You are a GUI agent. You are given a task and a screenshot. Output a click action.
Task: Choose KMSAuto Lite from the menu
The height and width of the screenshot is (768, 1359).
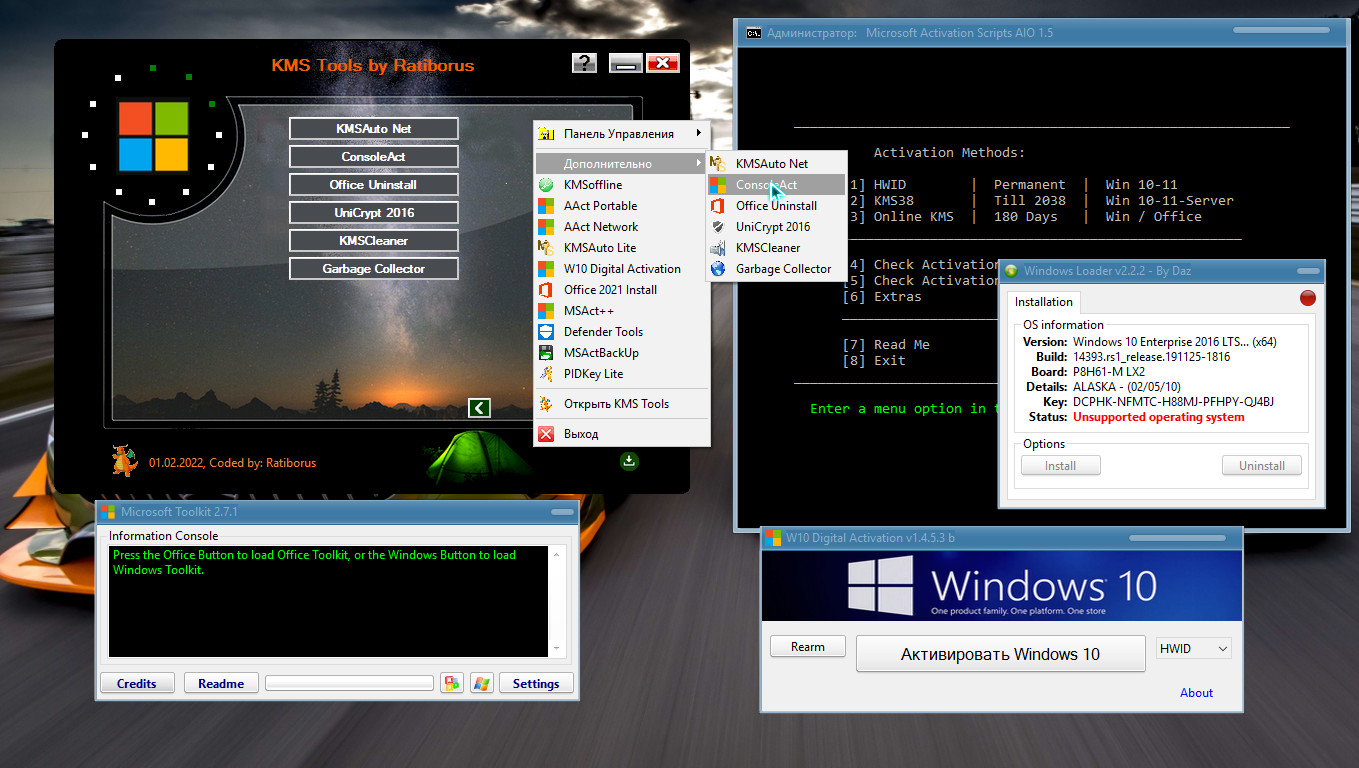(x=621, y=248)
